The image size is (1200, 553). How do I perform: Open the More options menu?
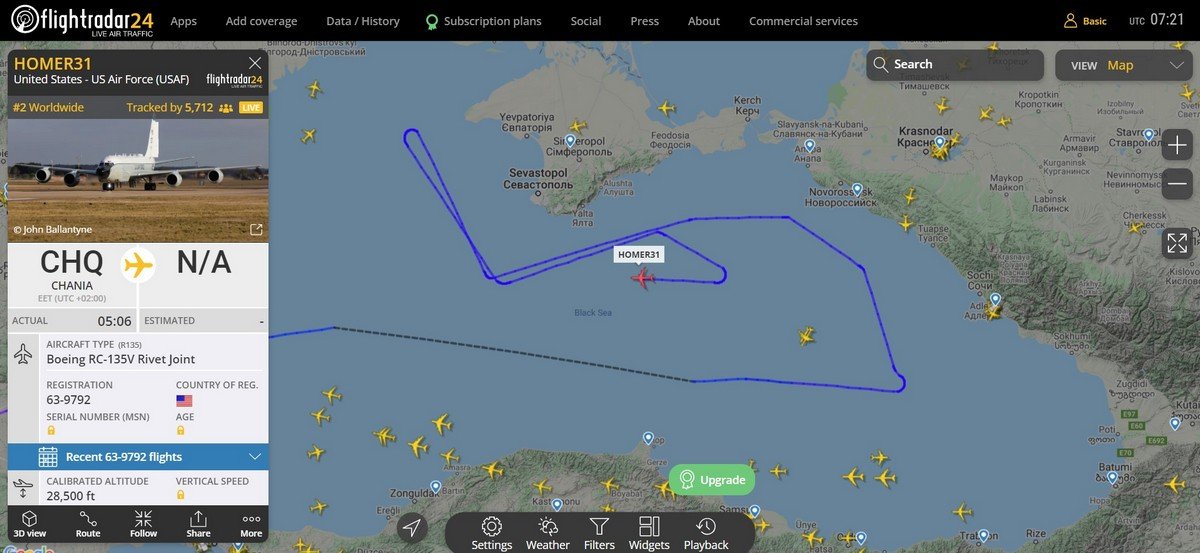coord(251,524)
